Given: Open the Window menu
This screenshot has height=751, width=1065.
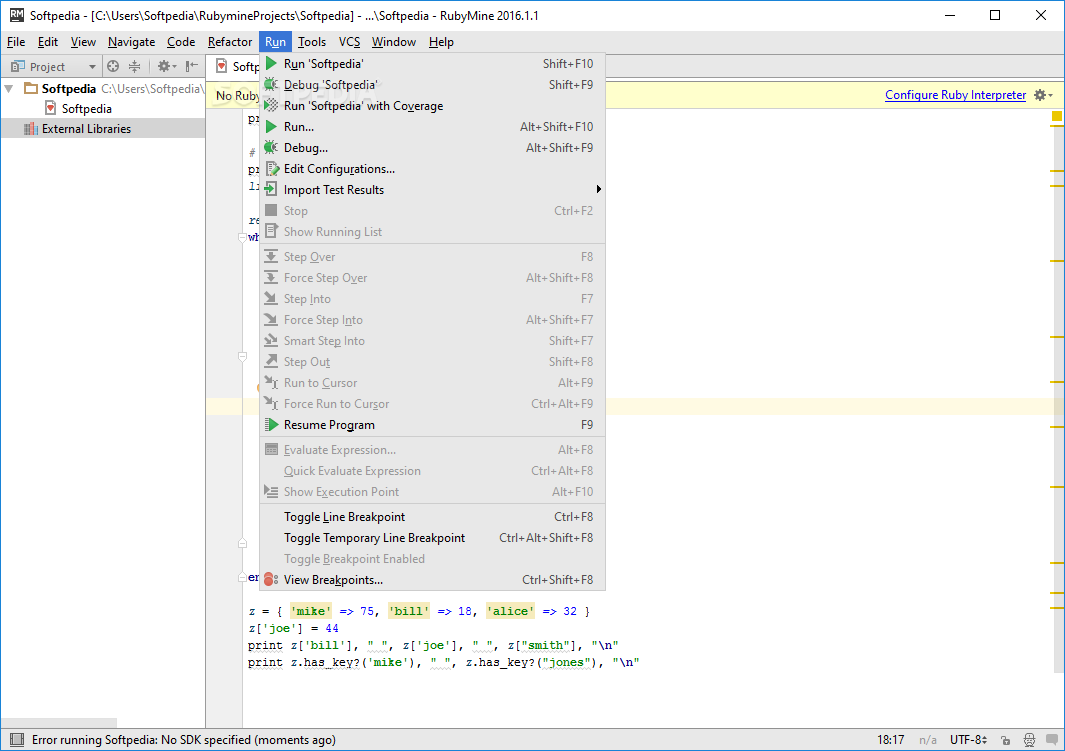Looking at the screenshot, I should coord(393,42).
